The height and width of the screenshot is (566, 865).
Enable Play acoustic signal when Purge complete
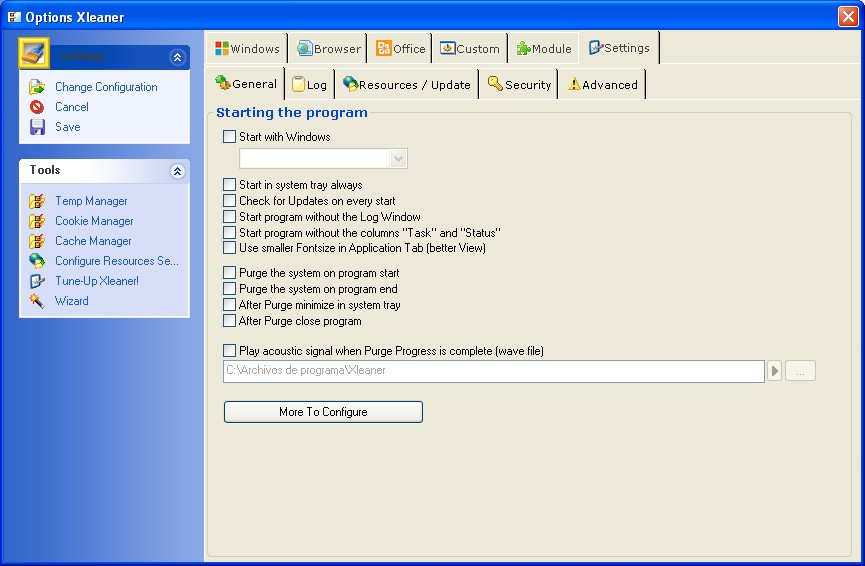[229, 351]
